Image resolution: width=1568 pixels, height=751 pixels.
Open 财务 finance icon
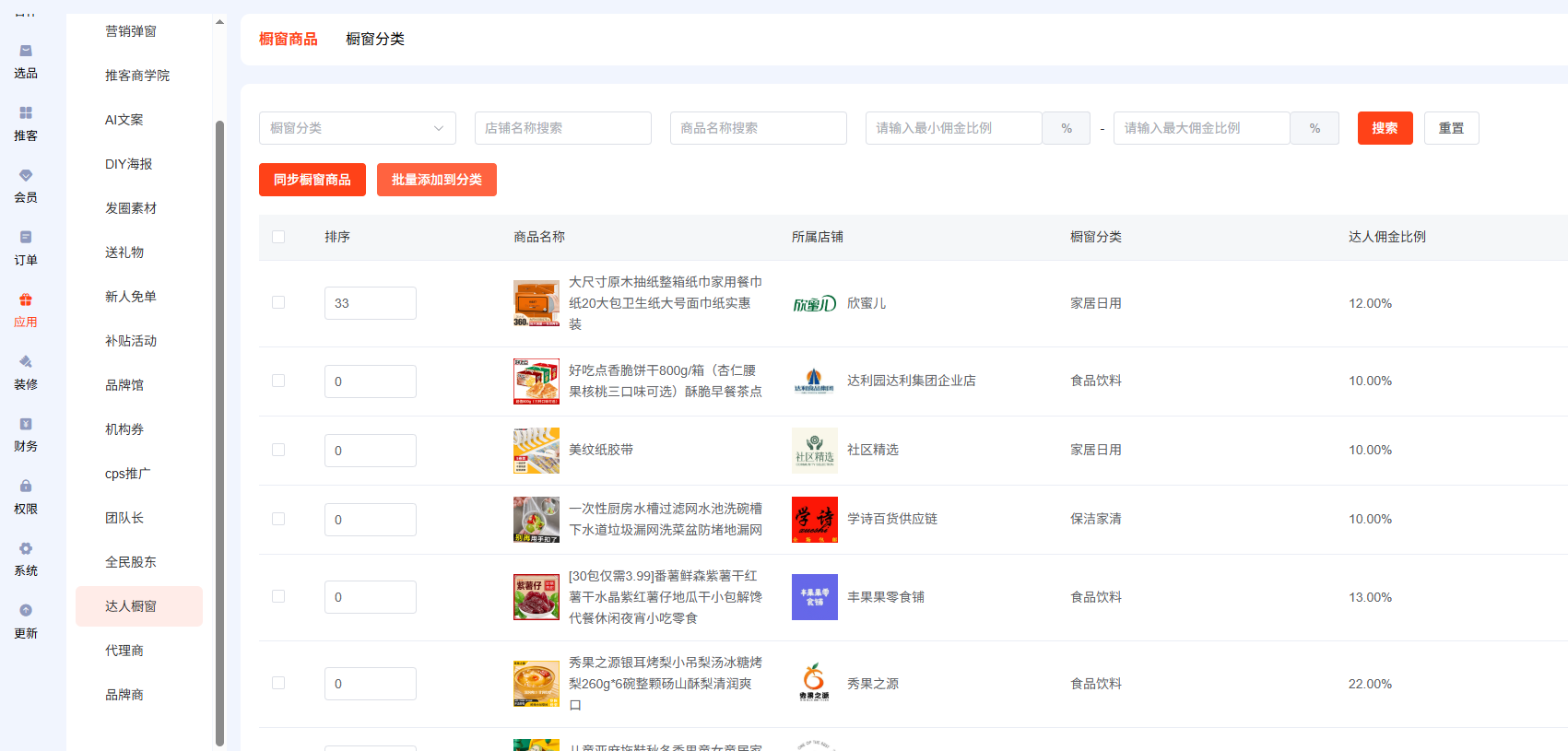click(26, 425)
